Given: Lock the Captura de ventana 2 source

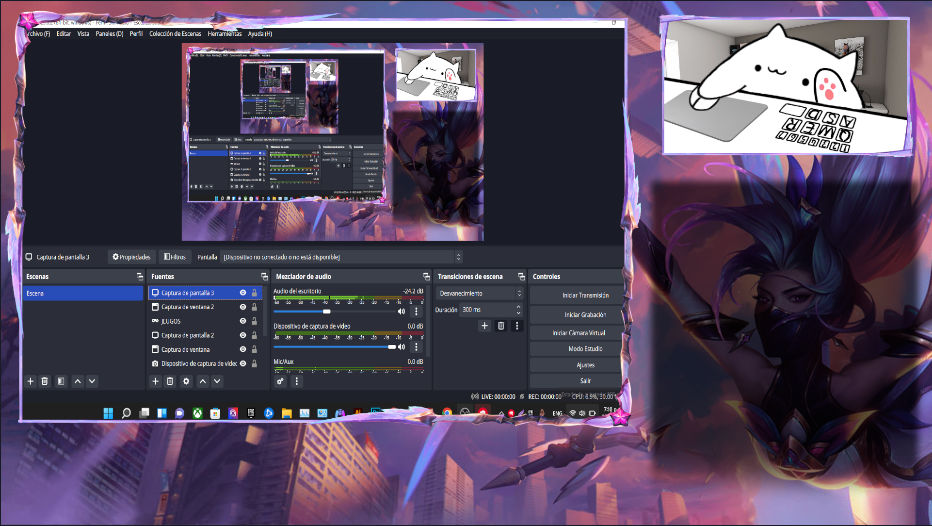Looking at the screenshot, I should click(254, 307).
